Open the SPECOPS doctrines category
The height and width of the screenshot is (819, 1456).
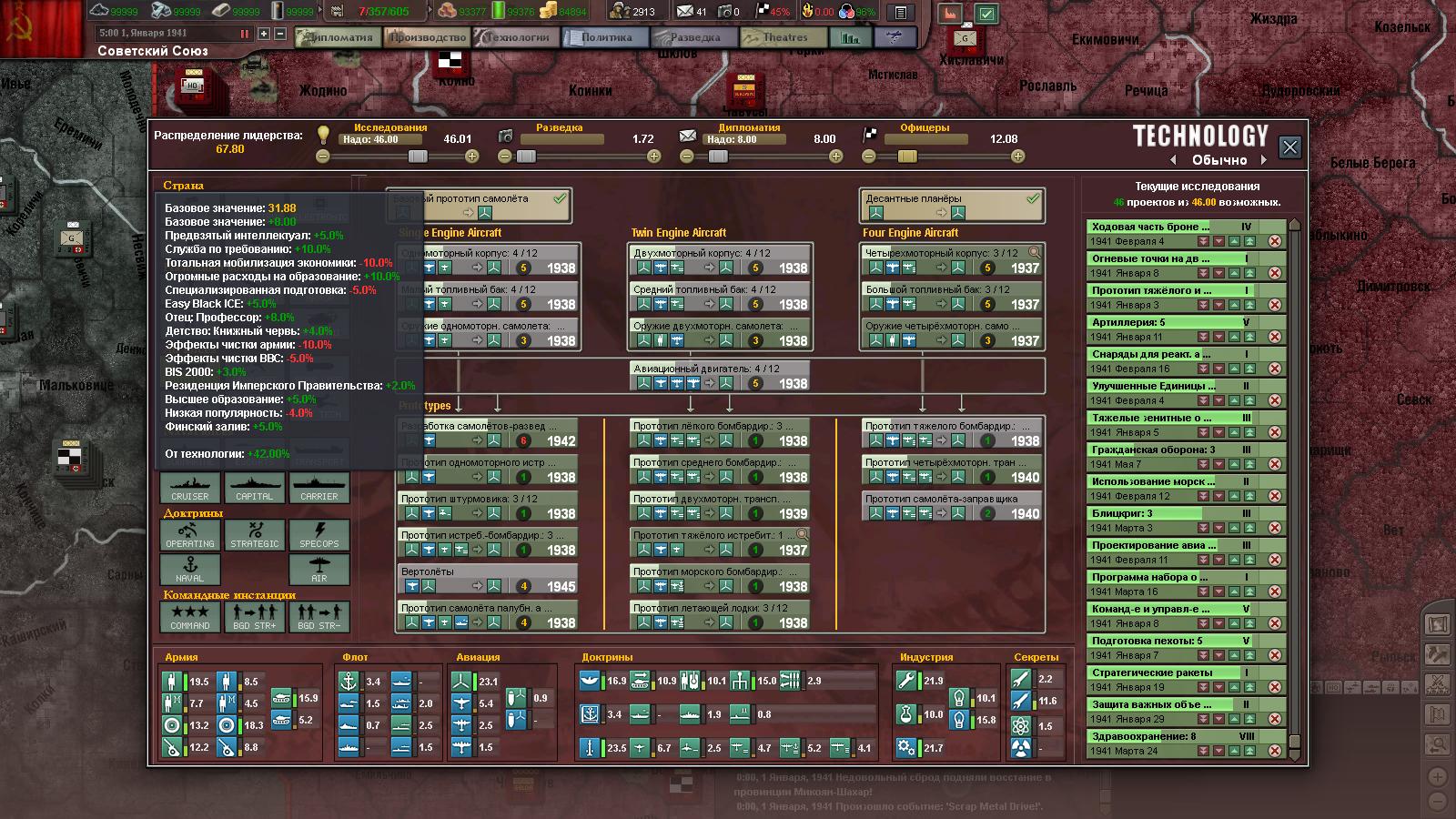point(318,534)
